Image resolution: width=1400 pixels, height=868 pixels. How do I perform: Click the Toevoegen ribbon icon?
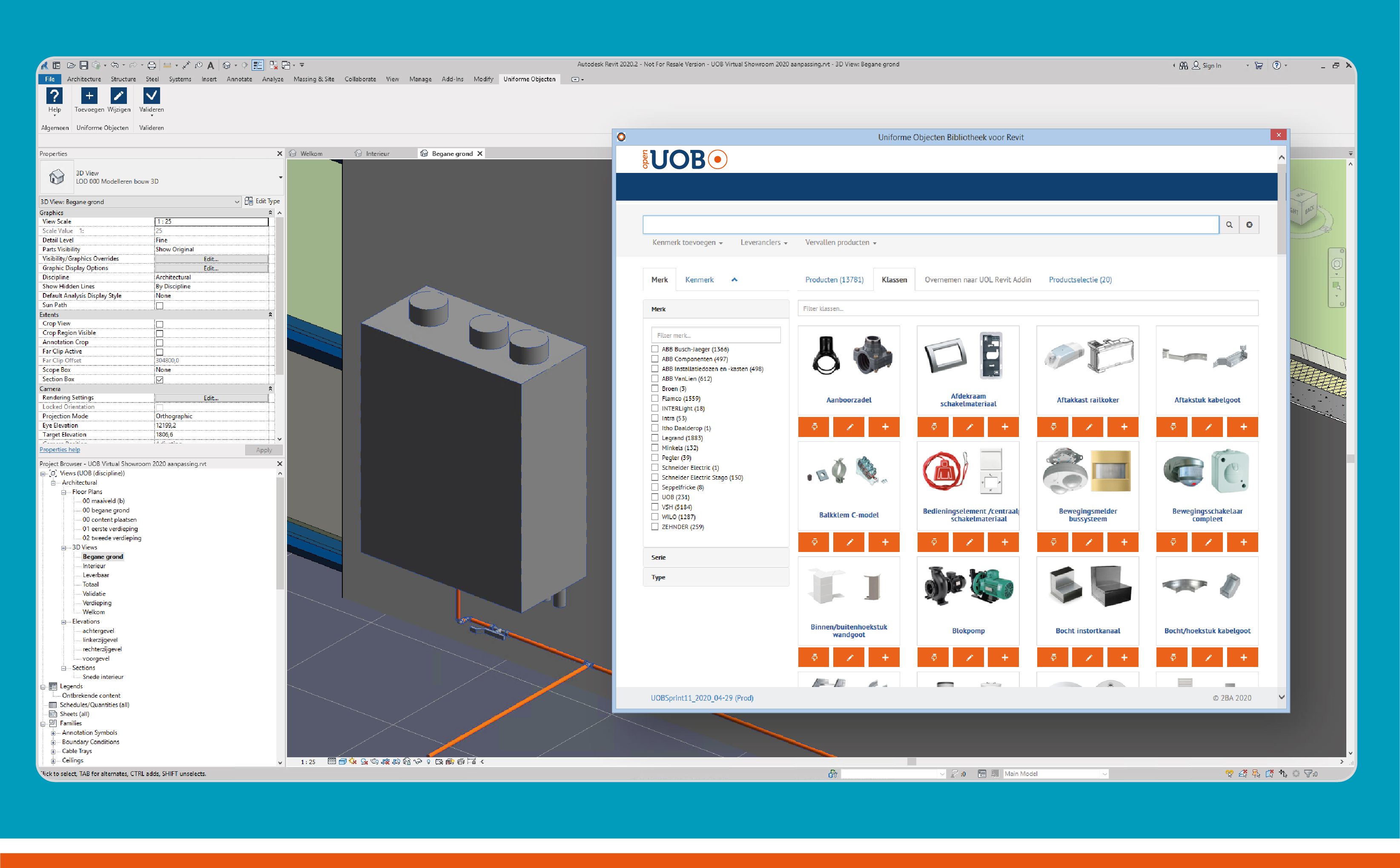click(x=89, y=96)
